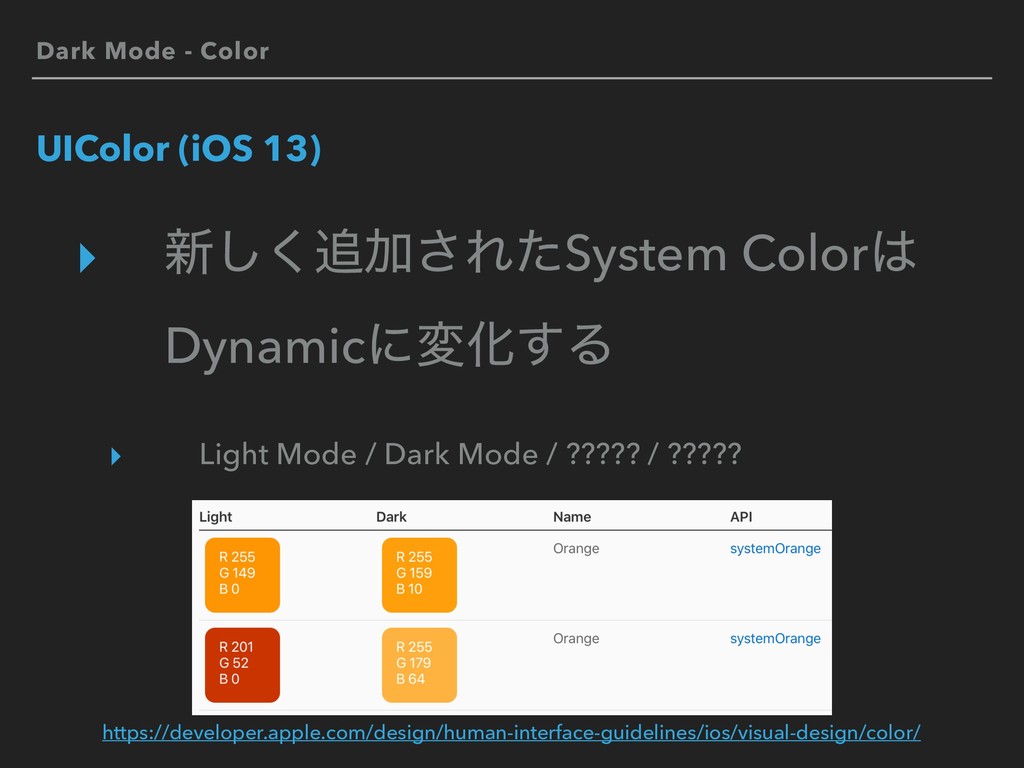Click the second row's systemOrange API link
This screenshot has height=768, width=1024.
[x=775, y=639]
